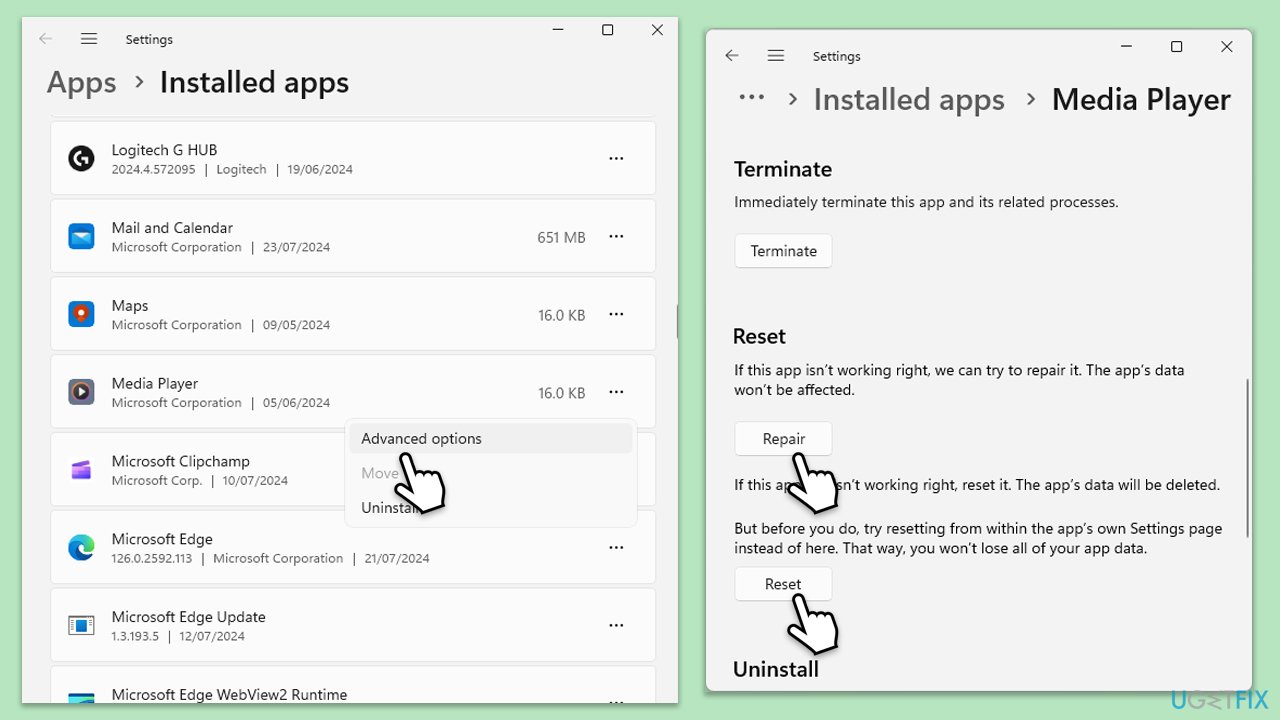
Task: Expand the breadcrumb ellipsis in right window
Action: coord(751,98)
